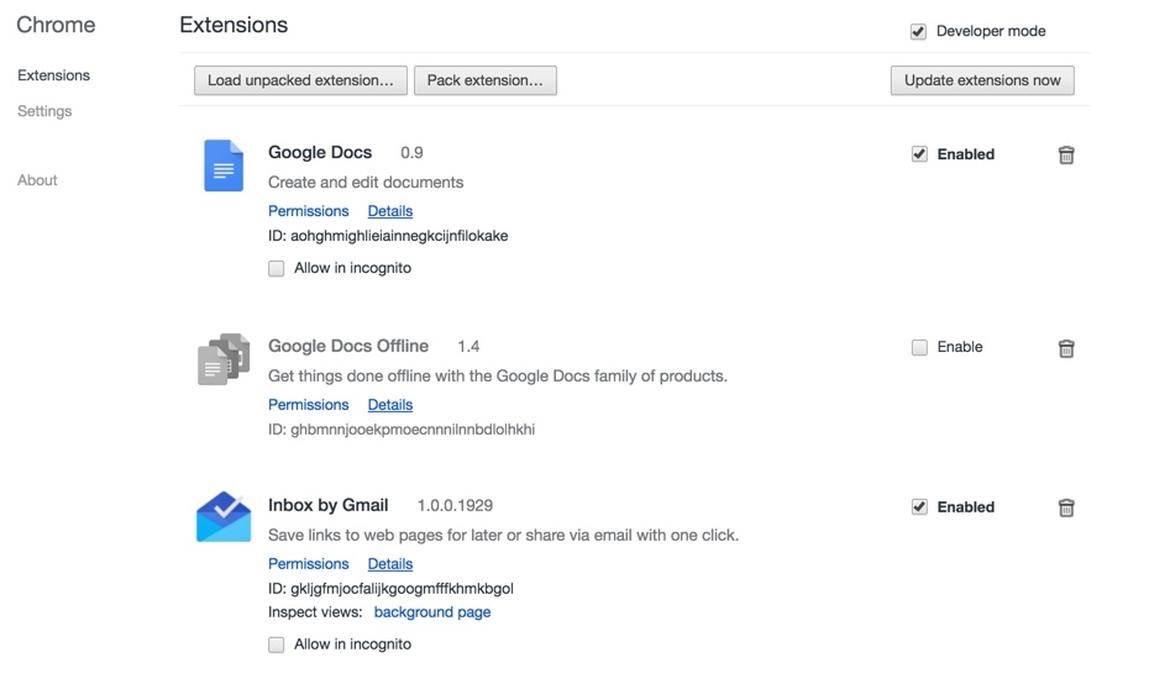Uncheck Enabled for Inbox by Gmail

(919, 507)
